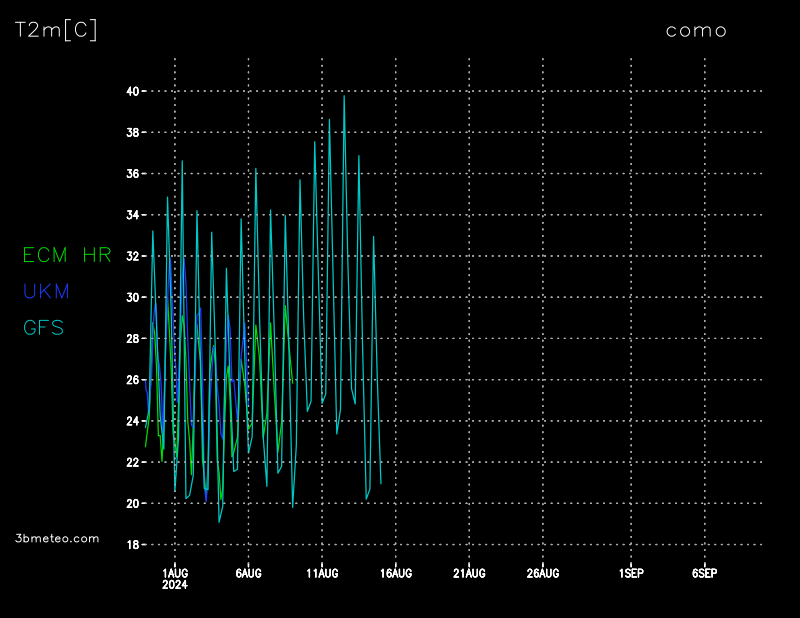800x618 pixels.
Task: Click the 40 degree y-axis label
Action: (132, 91)
